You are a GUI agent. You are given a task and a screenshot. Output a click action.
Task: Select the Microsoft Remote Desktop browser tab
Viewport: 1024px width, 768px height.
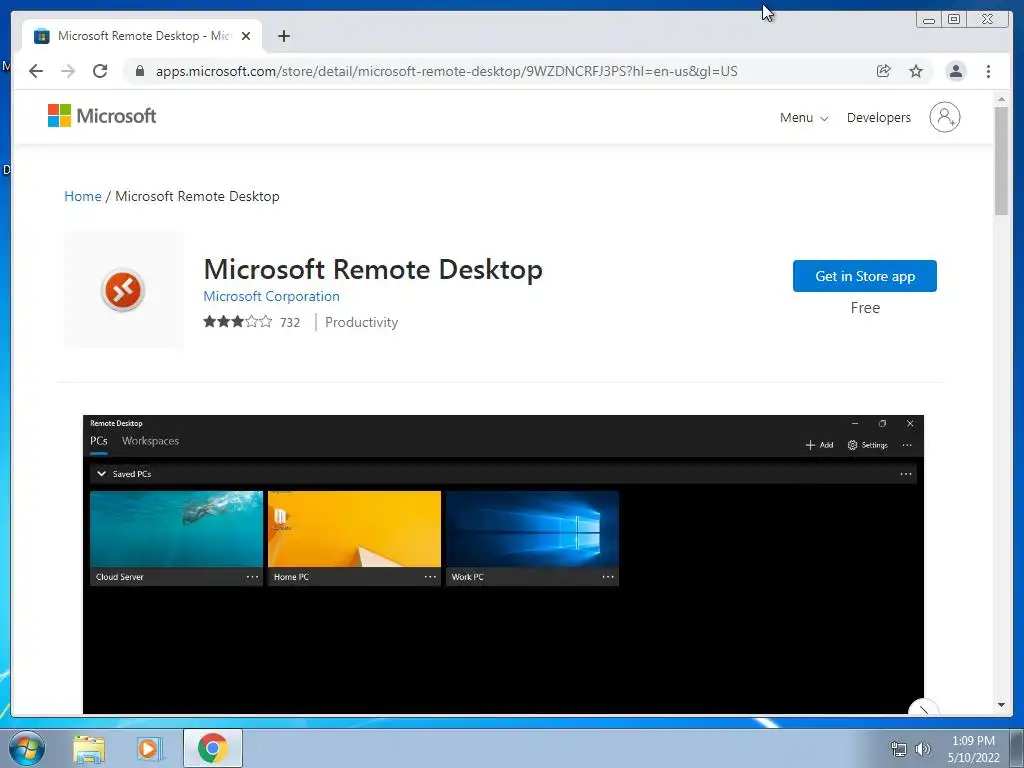pyautogui.click(x=142, y=36)
